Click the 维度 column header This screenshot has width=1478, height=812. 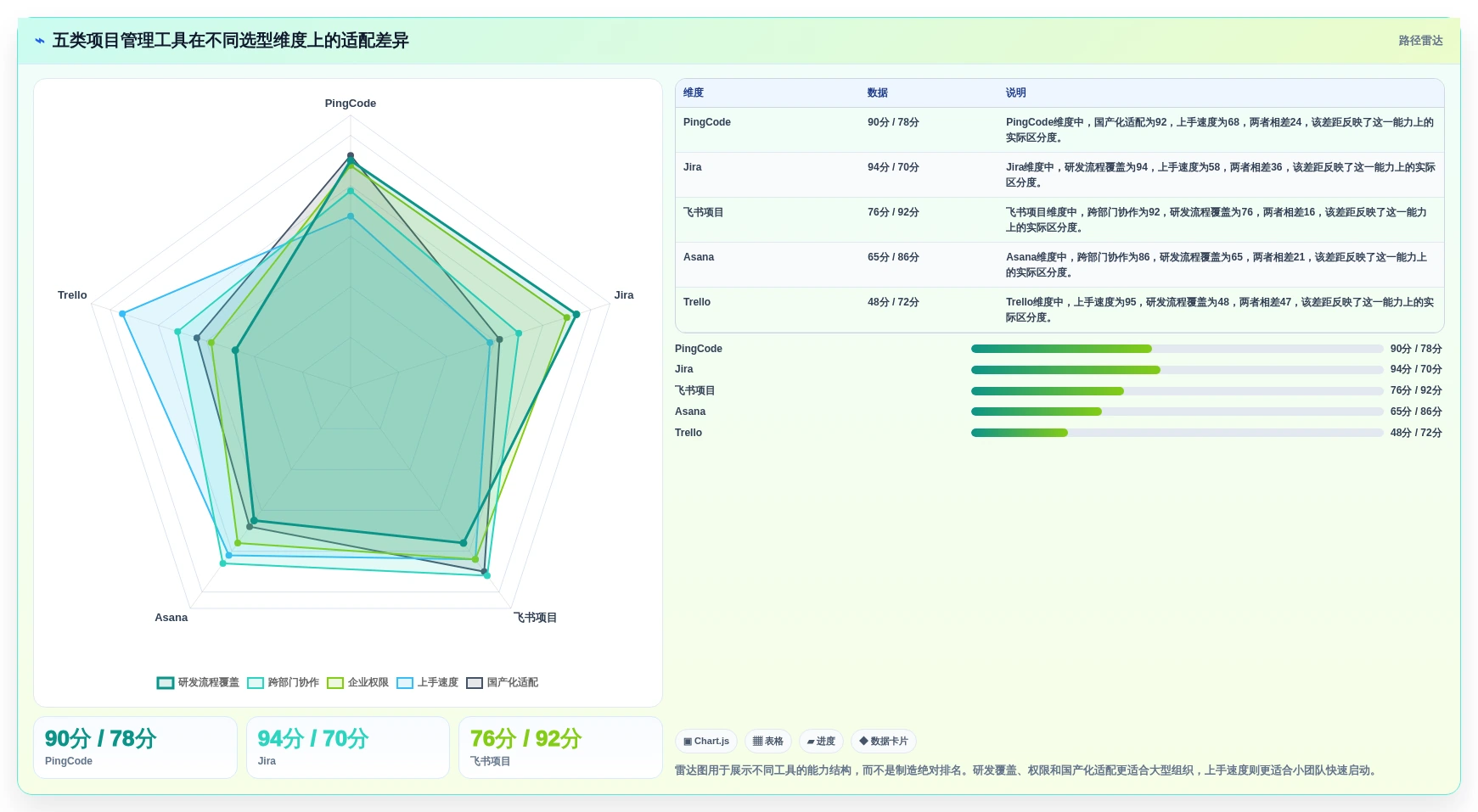pyautogui.click(x=694, y=92)
